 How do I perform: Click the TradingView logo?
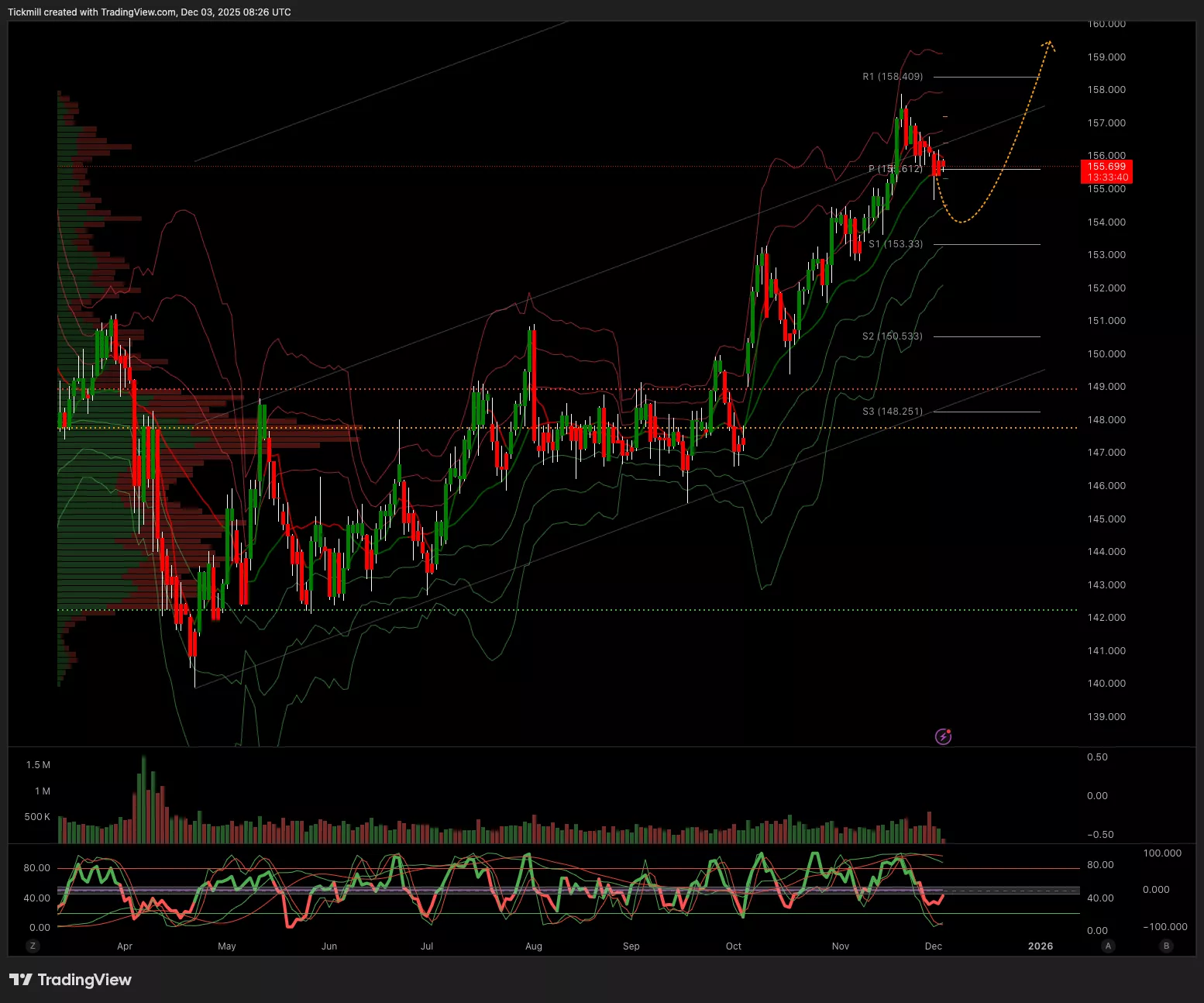click(71, 980)
